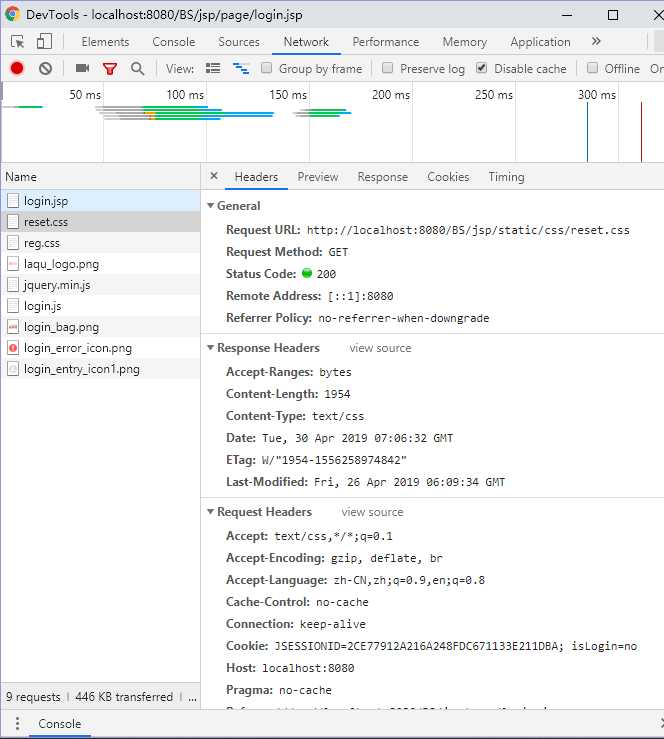This screenshot has width=664, height=739.
Task: Enable Group by frame checkbox
Action: click(x=266, y=68)
